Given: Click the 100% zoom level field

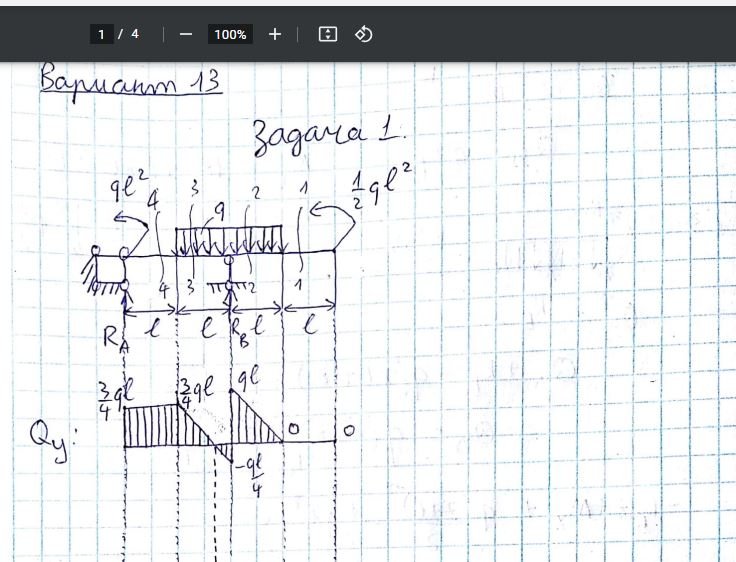Looking at the screenshot, I should 230,34.
